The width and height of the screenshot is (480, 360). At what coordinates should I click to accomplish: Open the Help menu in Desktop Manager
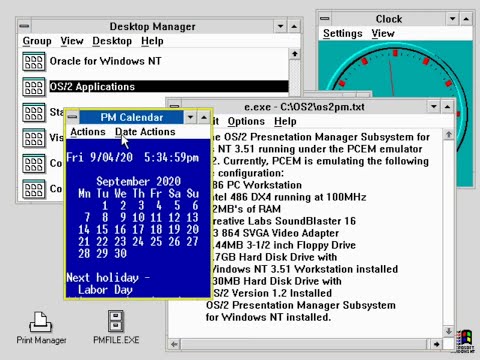[x=152, y=41]
